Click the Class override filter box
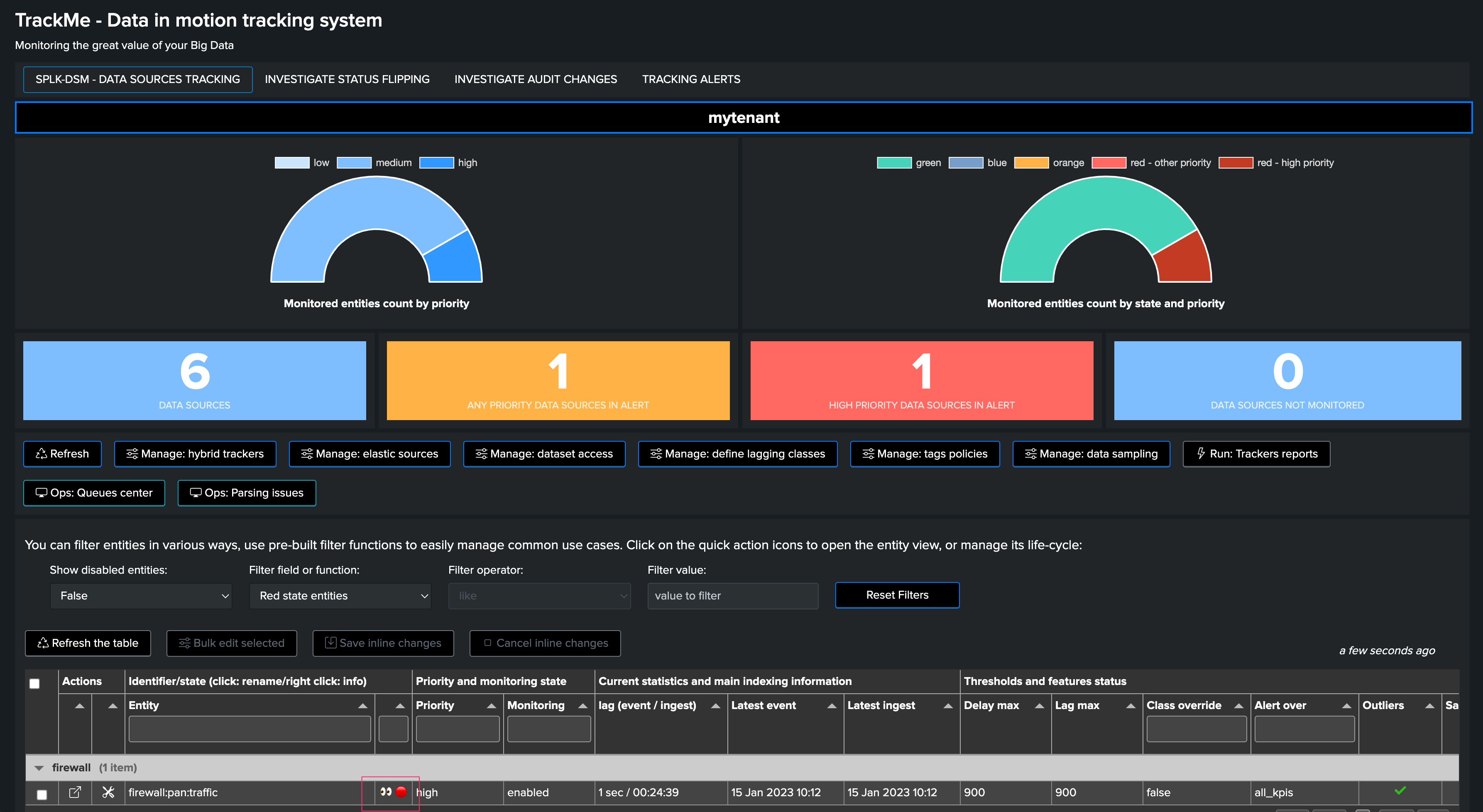The width and height of the screenshot is (1483, 812). click(x=1196, y=729)
